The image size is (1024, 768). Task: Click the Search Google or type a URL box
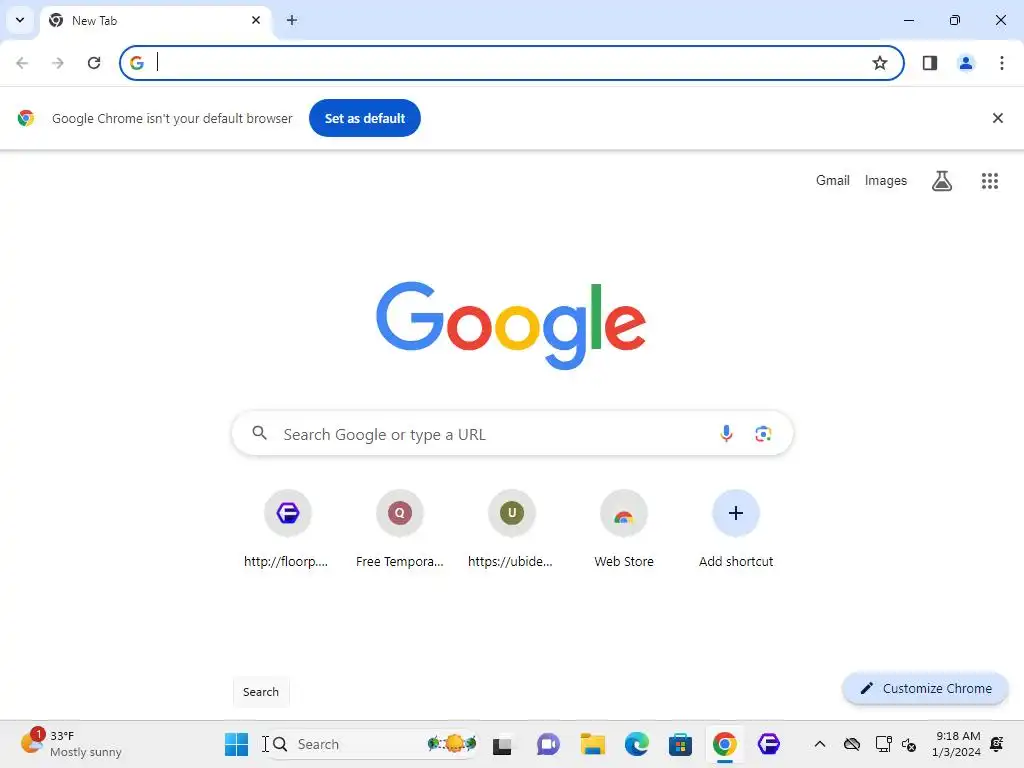coord(512,434)
